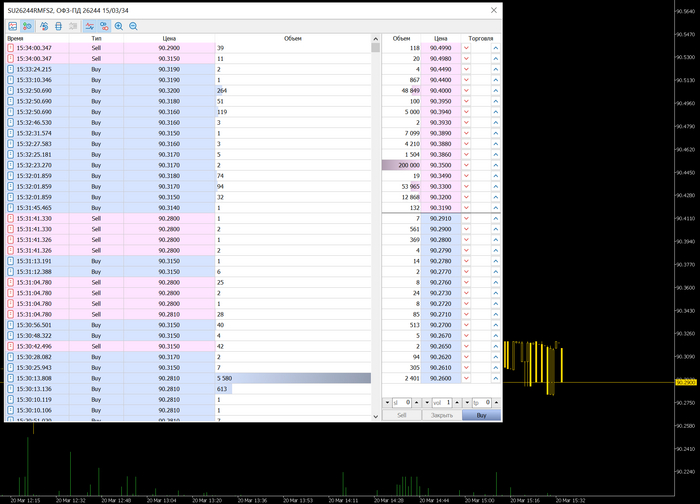Screen dimensions: 700x504
Task: Click the blue buy arrow at price 90.3500
Action: click(x=496, y=165)
